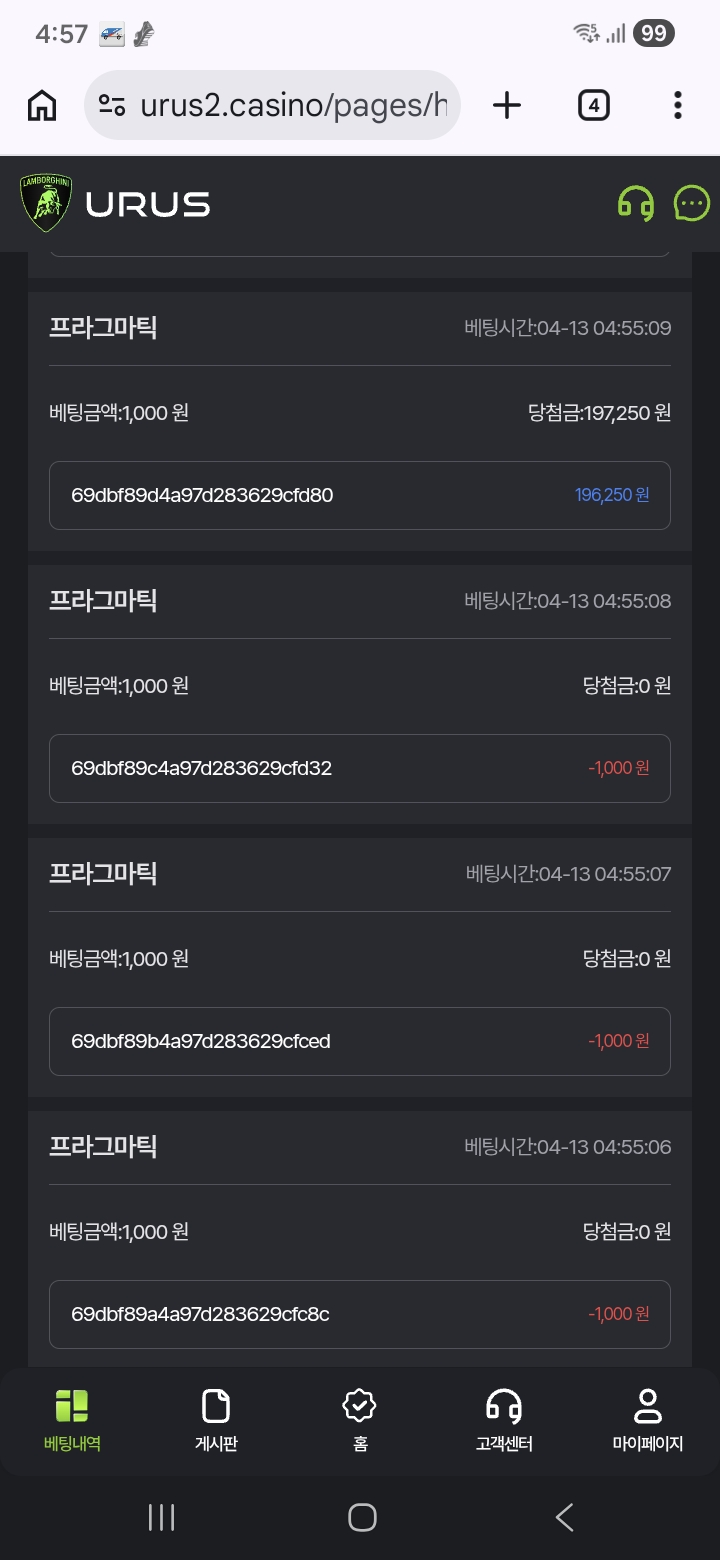Open the browser three-dot menu
The width and height of the screenshot is (720, 1560).
678,105
